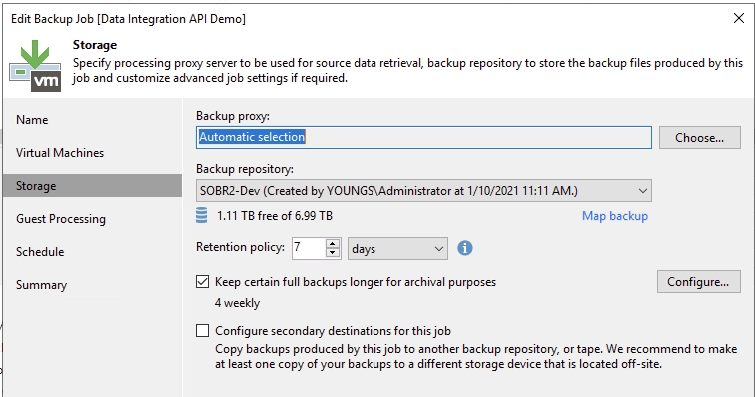Click the repository database stack icon

[x=201, y=215]
